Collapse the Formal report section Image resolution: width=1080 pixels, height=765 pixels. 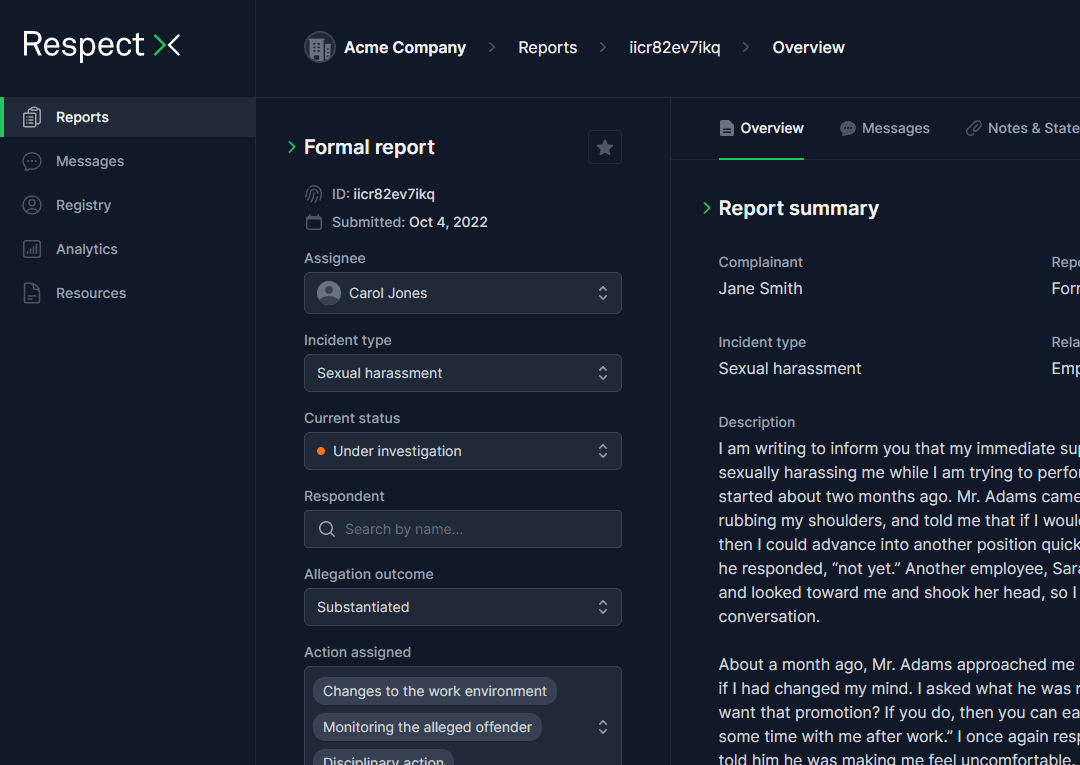(x=290, y=147)
